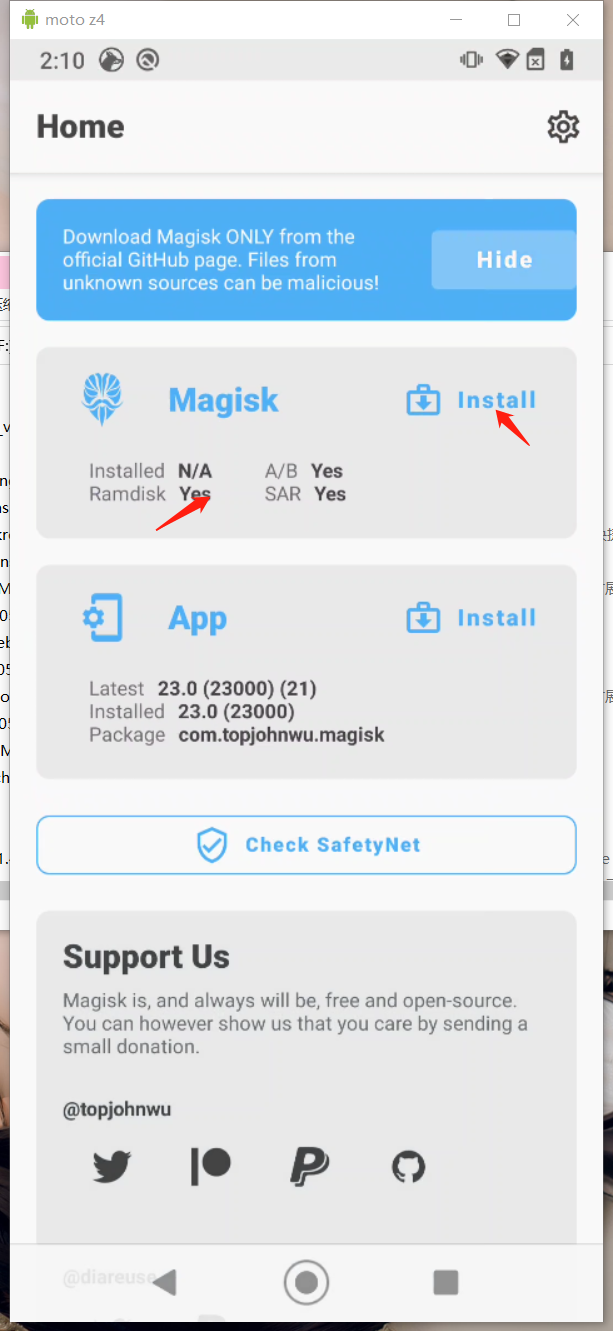
Task: Click the Home page title
Action: point(81,127)
